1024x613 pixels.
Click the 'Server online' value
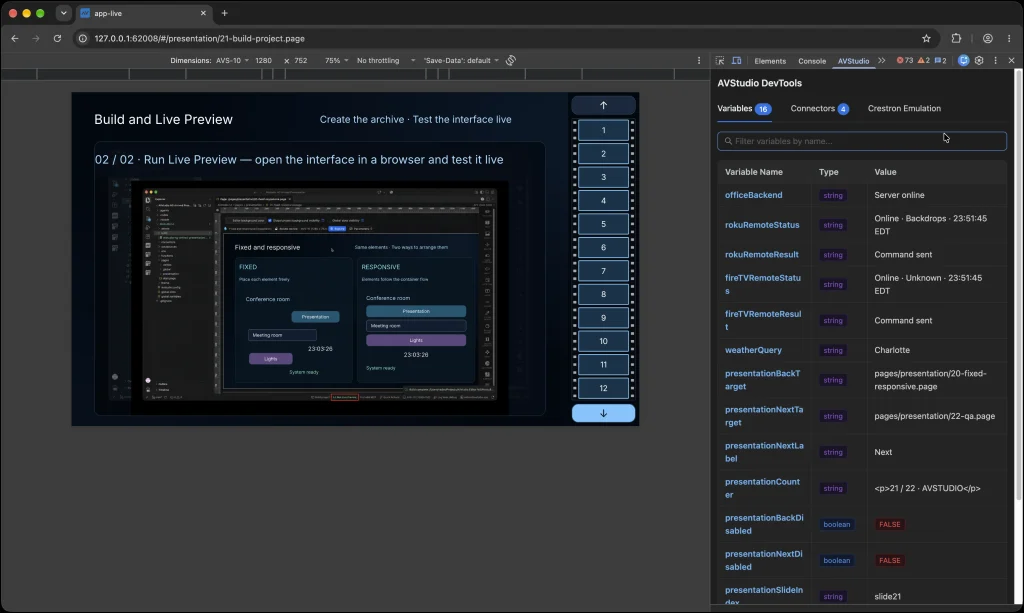899,195
